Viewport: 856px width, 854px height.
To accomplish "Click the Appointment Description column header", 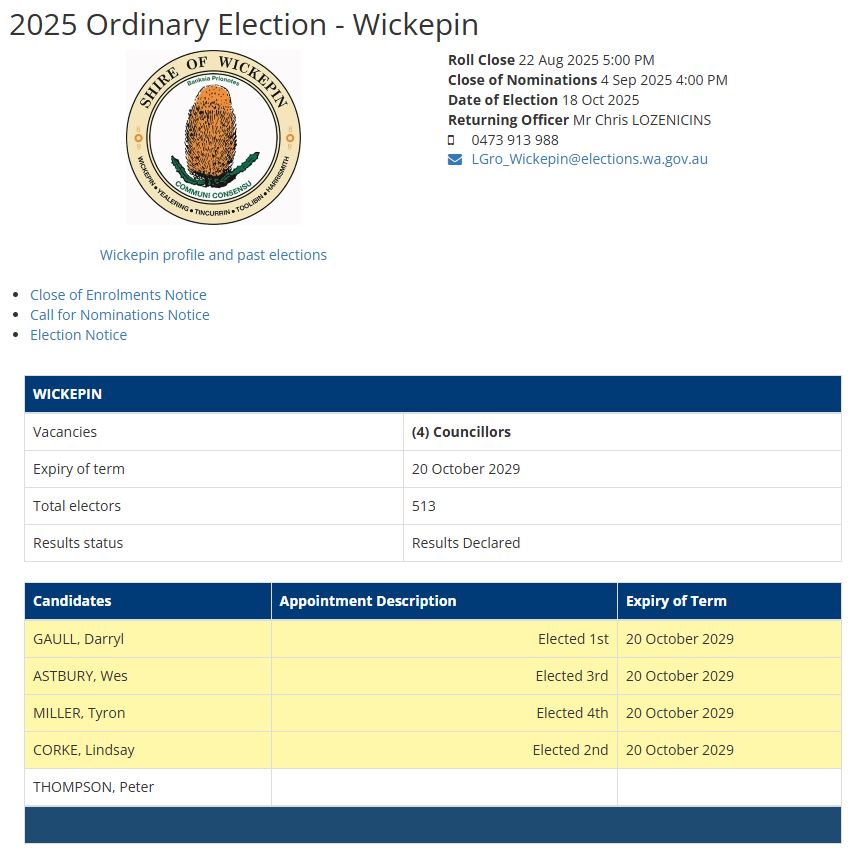I will [368, 601].
